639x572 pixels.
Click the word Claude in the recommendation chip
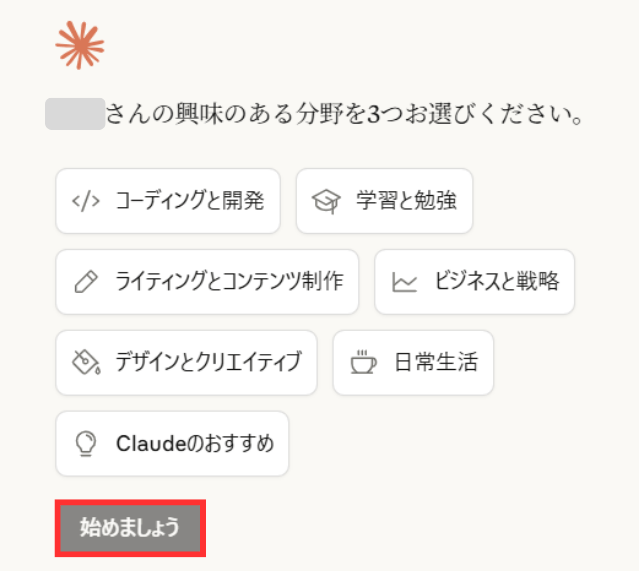point(152,444)
